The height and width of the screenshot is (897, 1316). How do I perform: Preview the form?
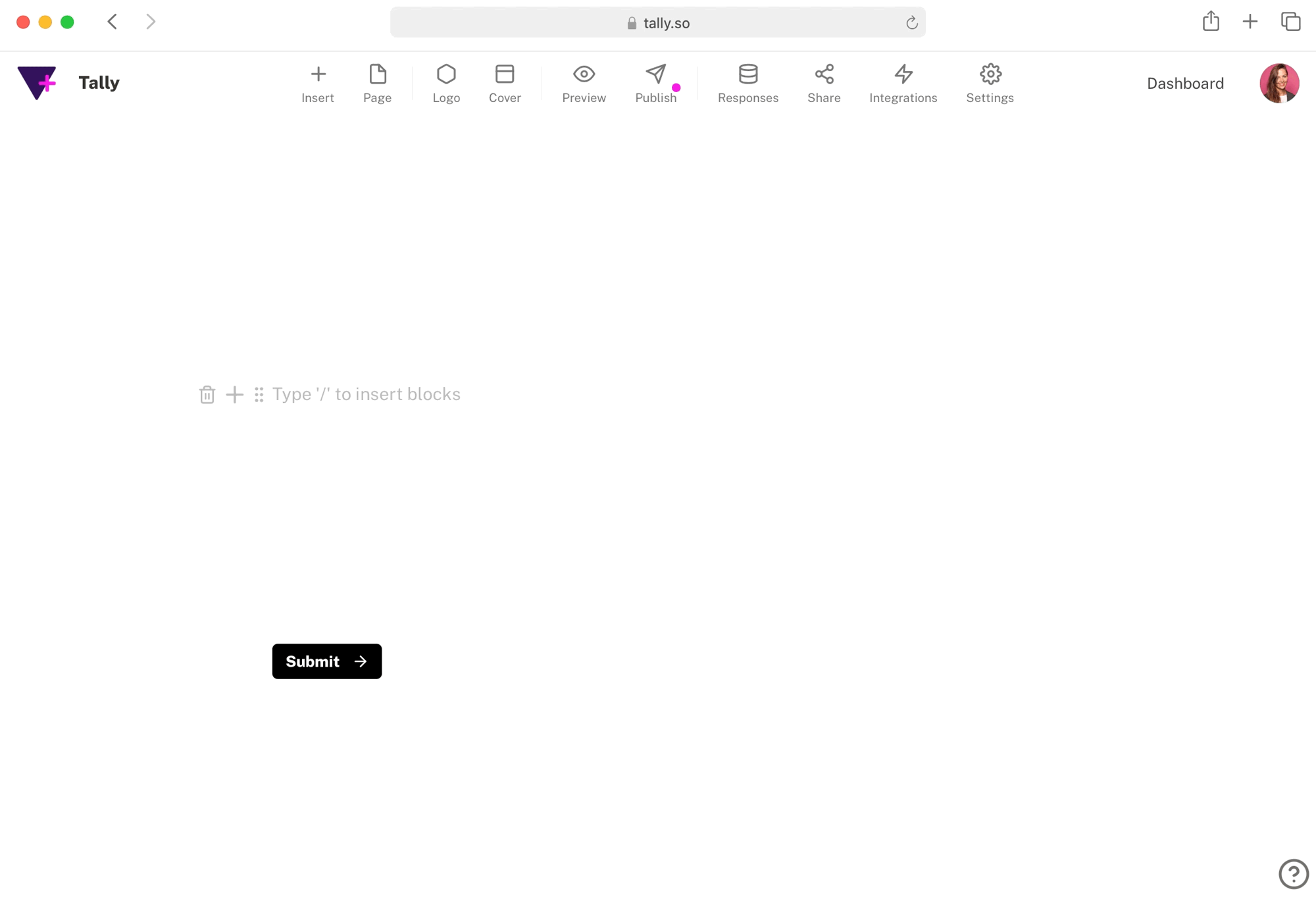584,84
